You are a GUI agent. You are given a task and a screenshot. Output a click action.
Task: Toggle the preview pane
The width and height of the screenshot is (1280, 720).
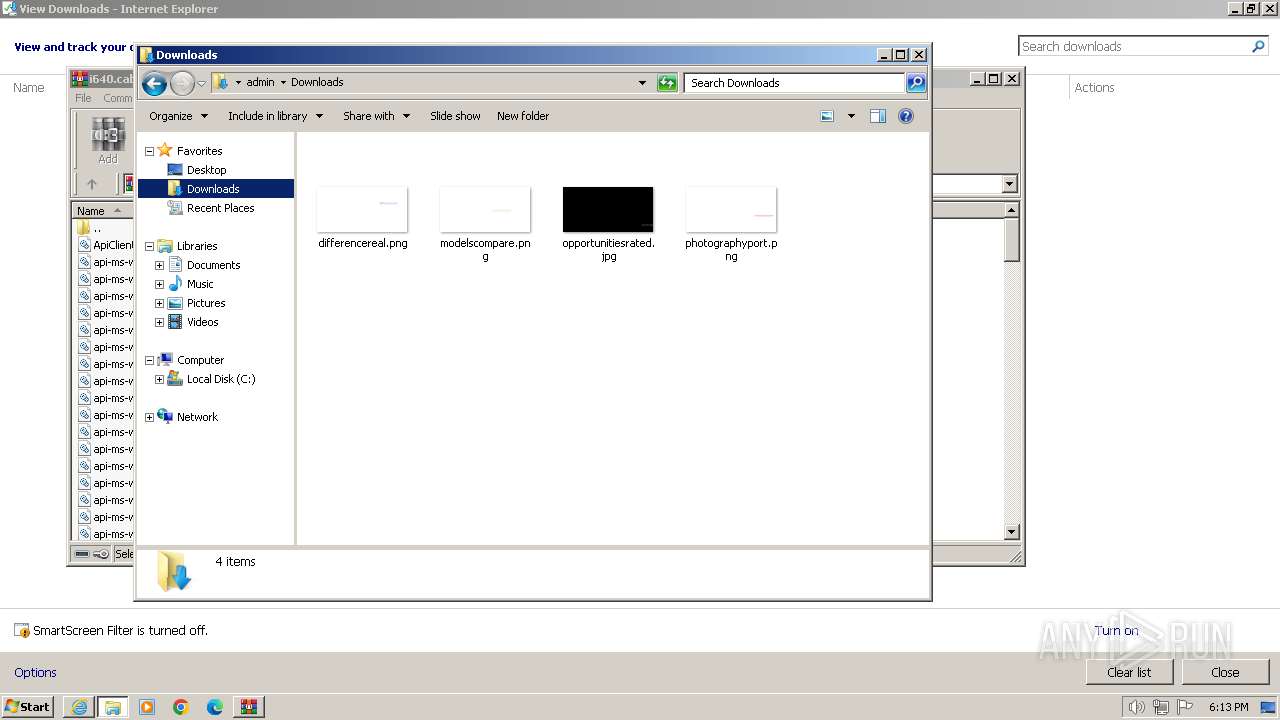click(878, 116)
